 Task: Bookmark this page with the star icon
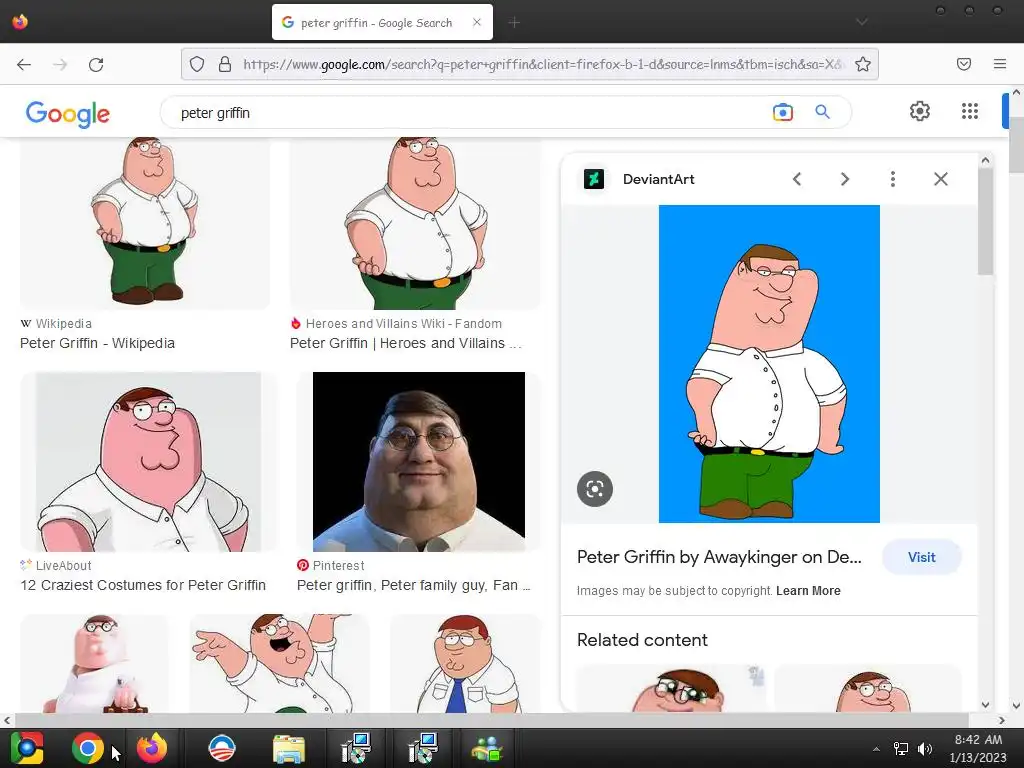point(863,64)
